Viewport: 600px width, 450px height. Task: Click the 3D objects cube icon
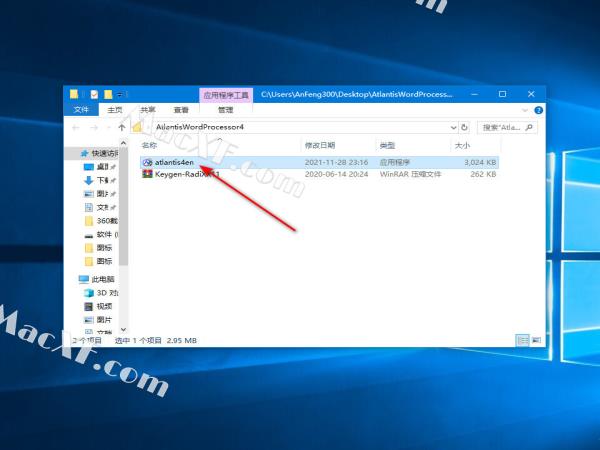(x=88, y=293)
